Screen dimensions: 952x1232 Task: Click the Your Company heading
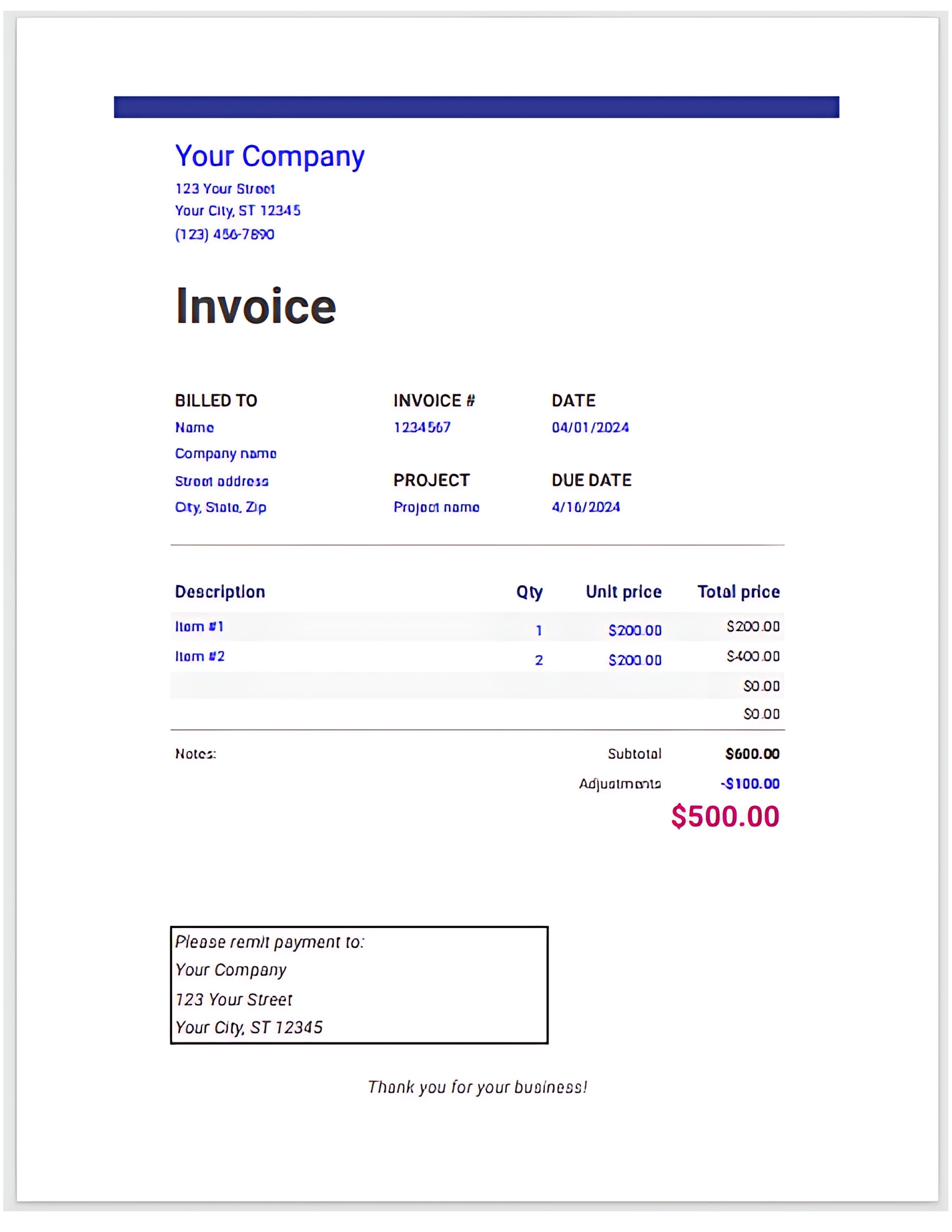point(269,156)
